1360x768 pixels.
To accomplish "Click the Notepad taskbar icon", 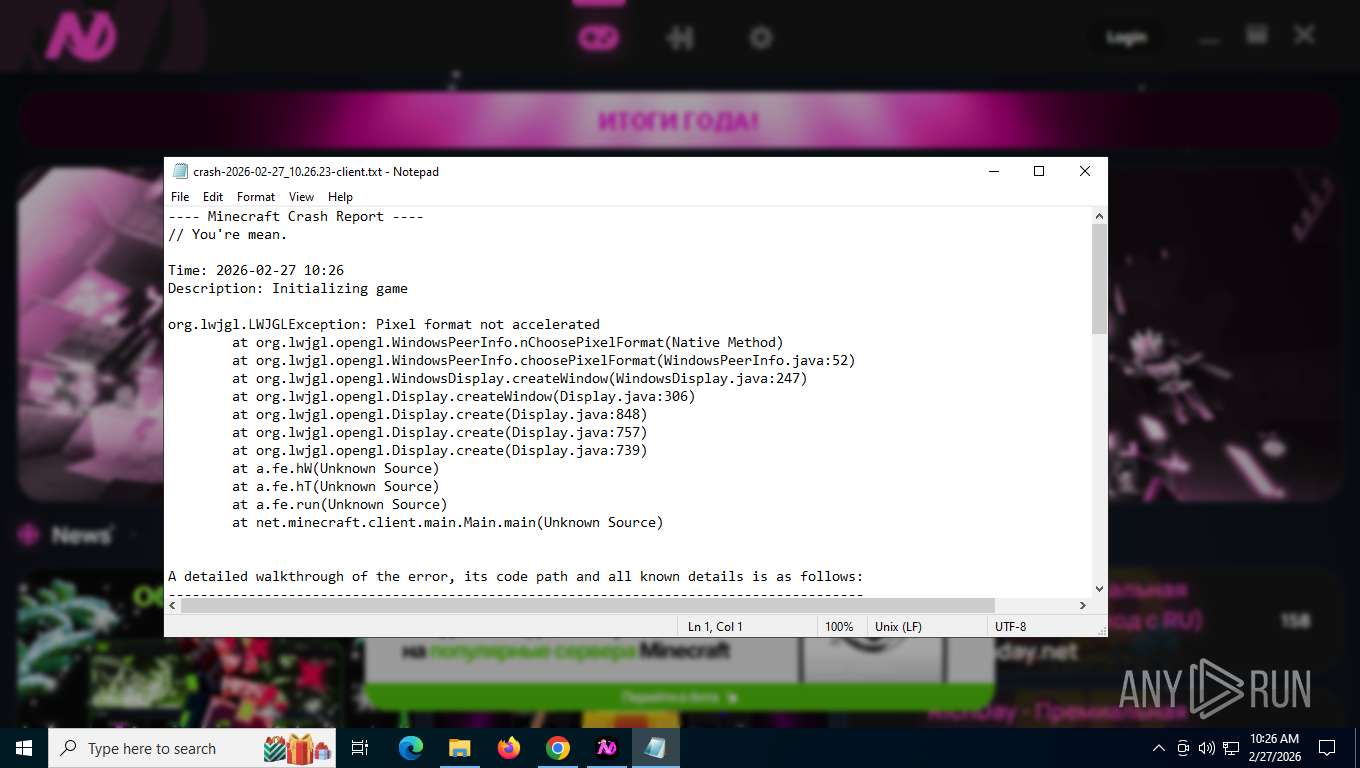I will pyautogui.click(x=656, y=748).
